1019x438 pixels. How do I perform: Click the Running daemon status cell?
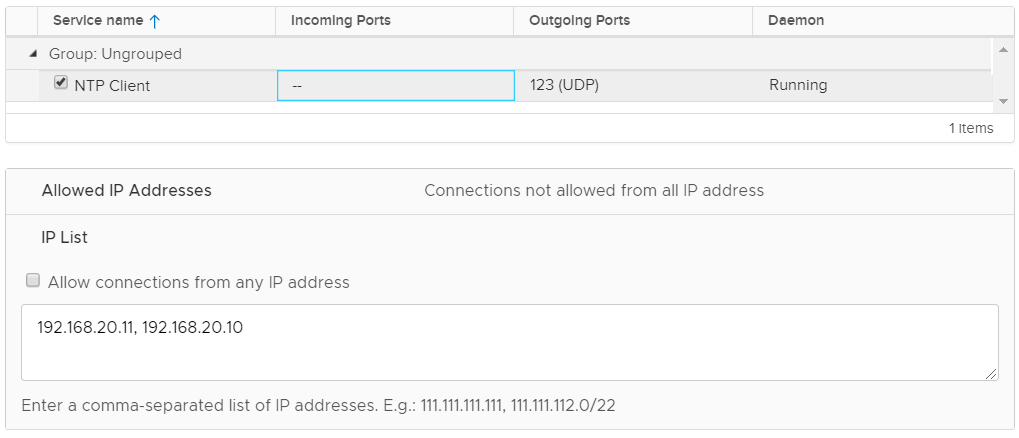(798, 86)
